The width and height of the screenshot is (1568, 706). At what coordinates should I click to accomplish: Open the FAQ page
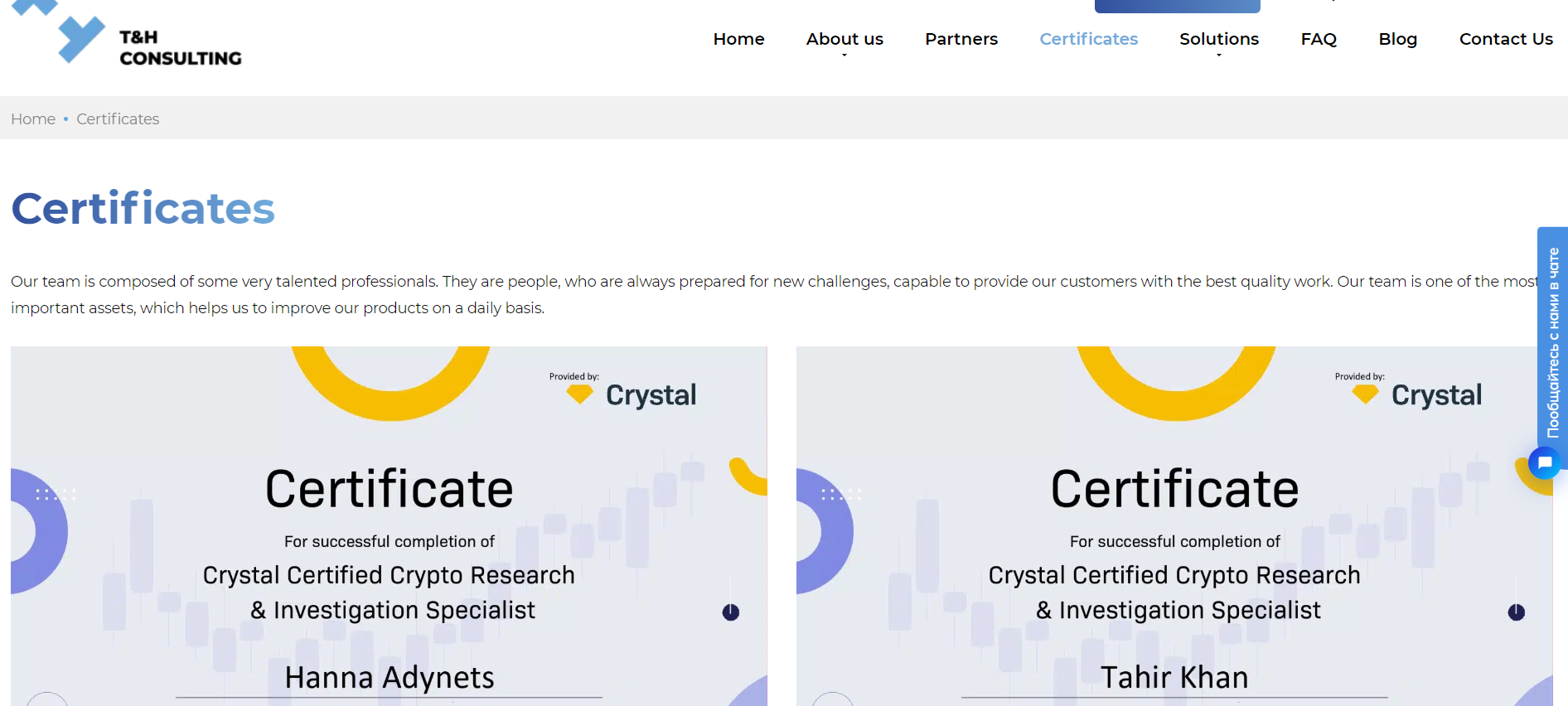tap(1318, 39)
